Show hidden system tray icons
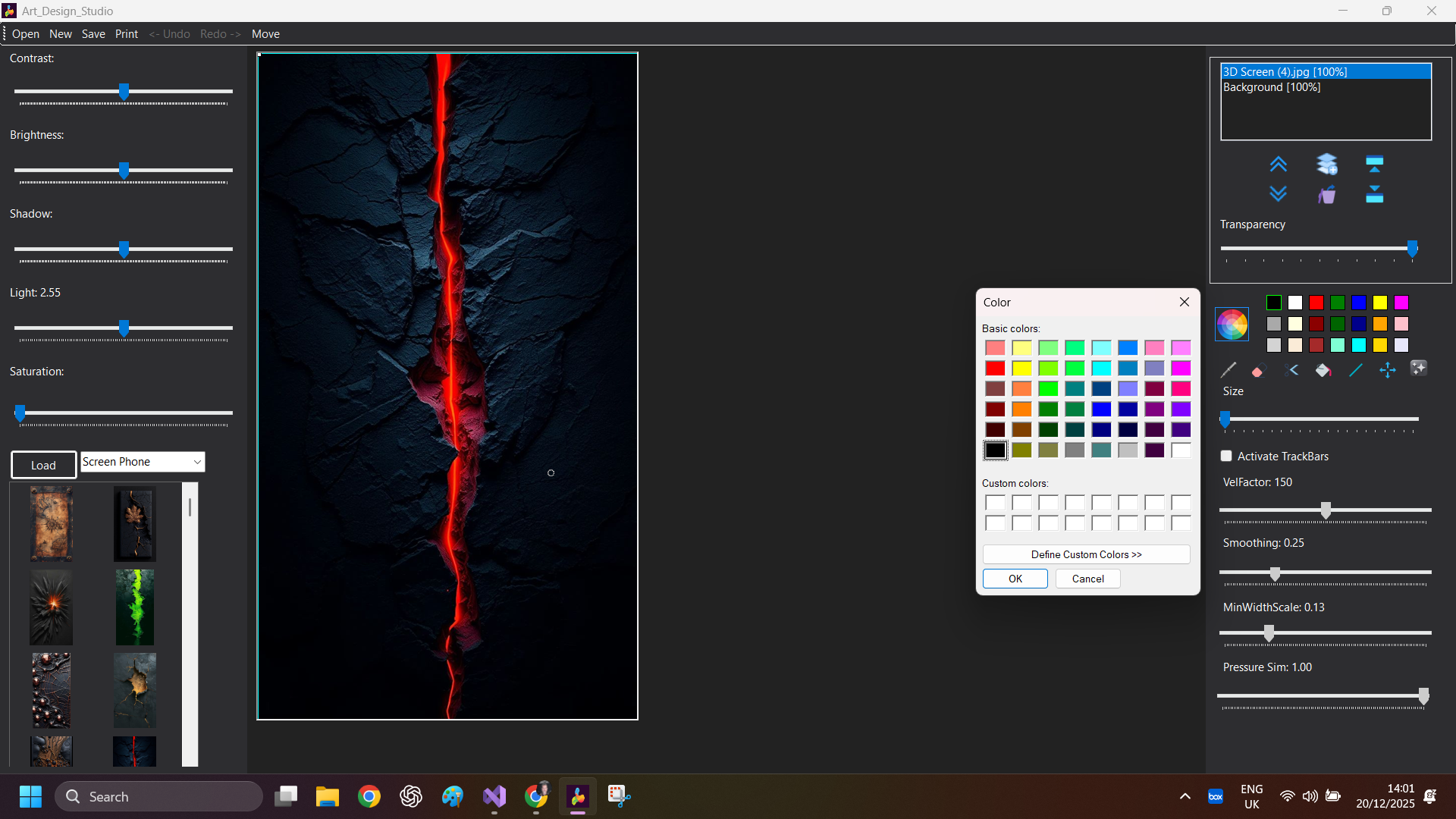Viewport: 1456px width, 819px height. click(1185, 796)
